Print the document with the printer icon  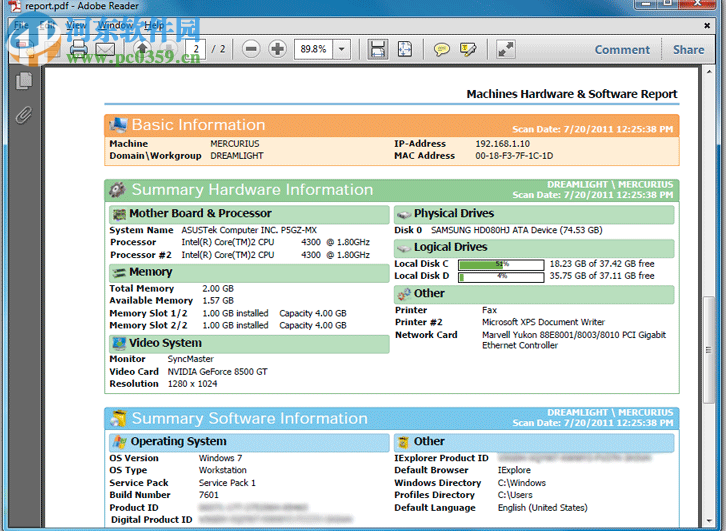tap(78, 49)
